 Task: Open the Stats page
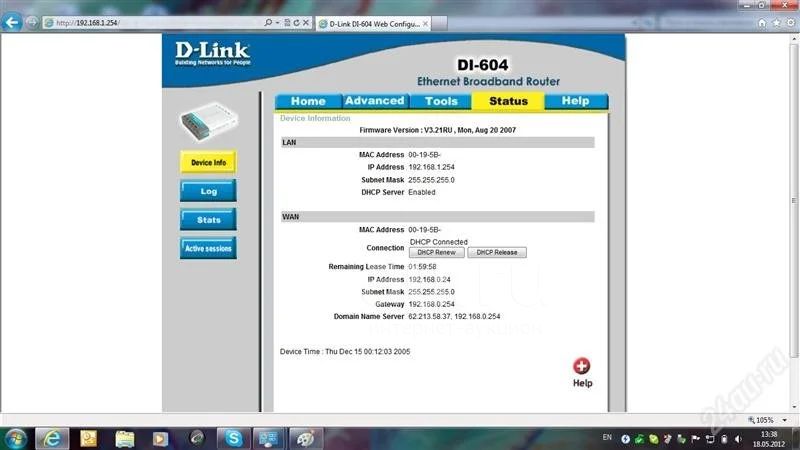coord(208,220)
